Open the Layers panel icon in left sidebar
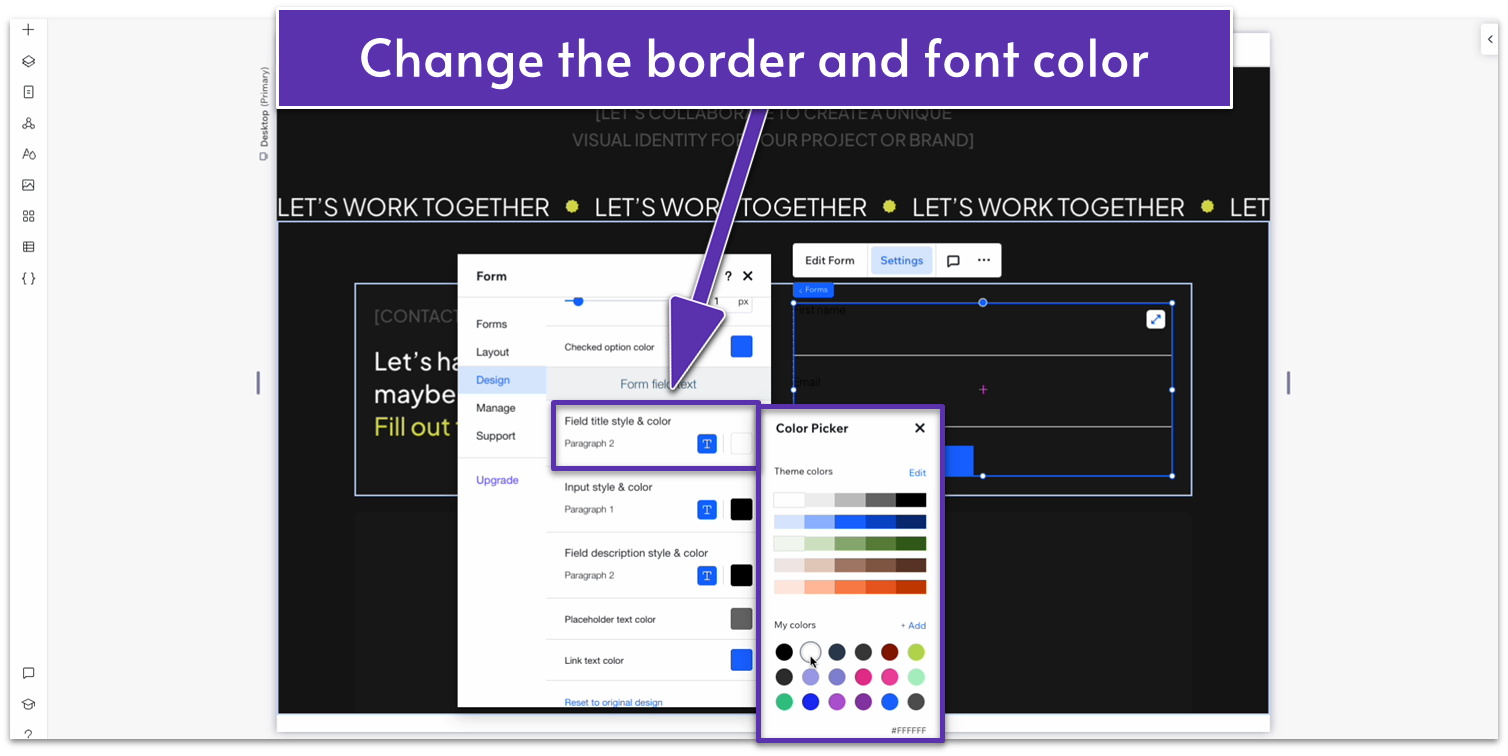 click(x=28, y=61)
